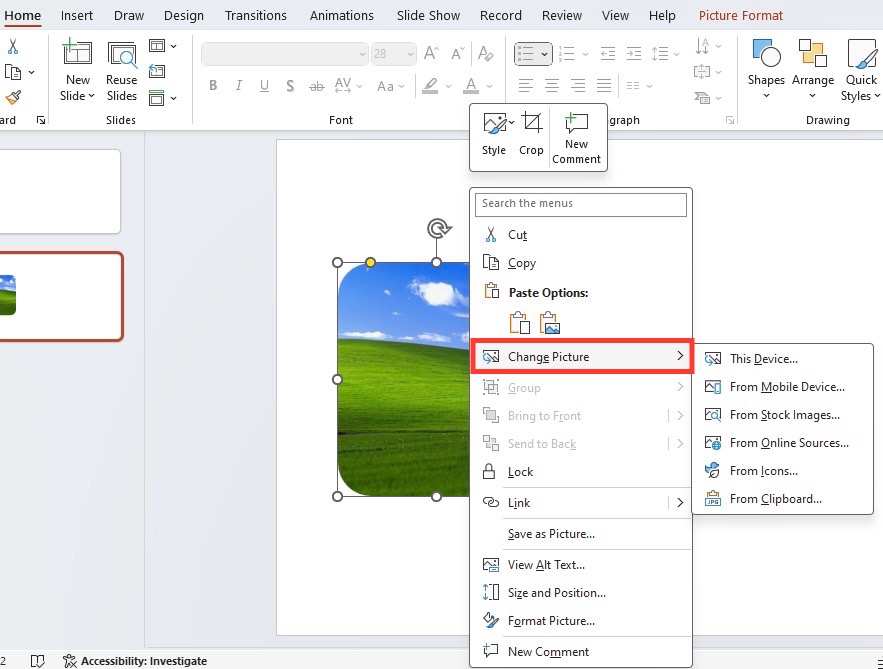Click Save as Picture
This screenshot has width=883, height=669.
point(582,534)
